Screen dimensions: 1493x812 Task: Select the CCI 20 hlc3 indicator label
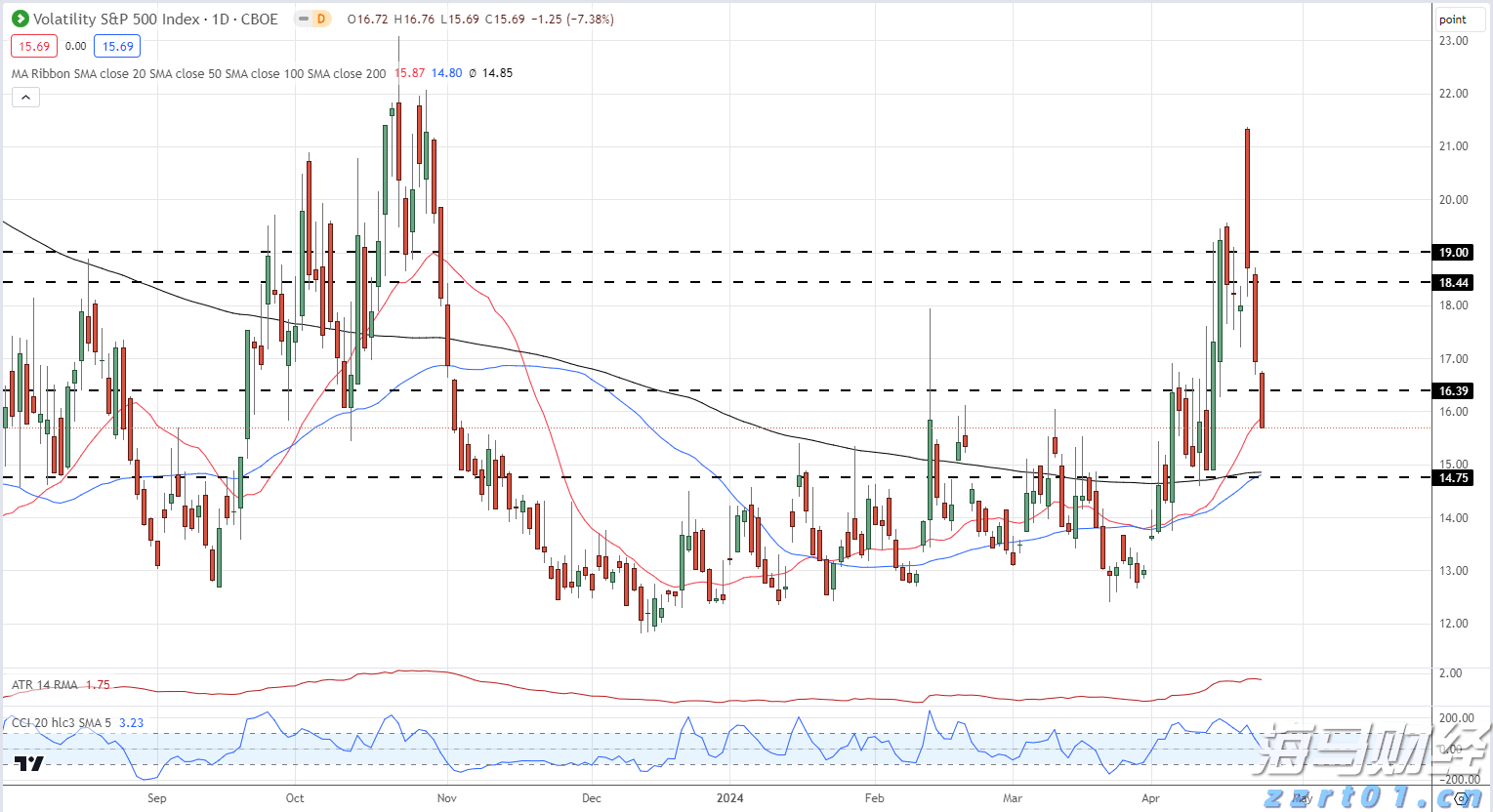point(61,723)
